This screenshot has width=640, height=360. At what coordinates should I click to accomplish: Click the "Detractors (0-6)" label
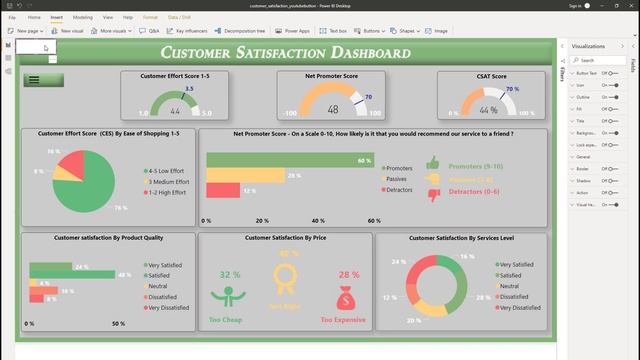click(474, 191)
